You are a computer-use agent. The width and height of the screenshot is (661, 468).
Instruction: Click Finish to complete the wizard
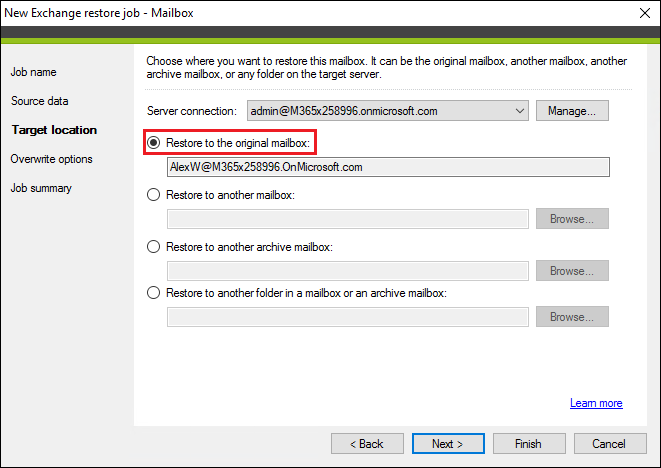(529, 444)
